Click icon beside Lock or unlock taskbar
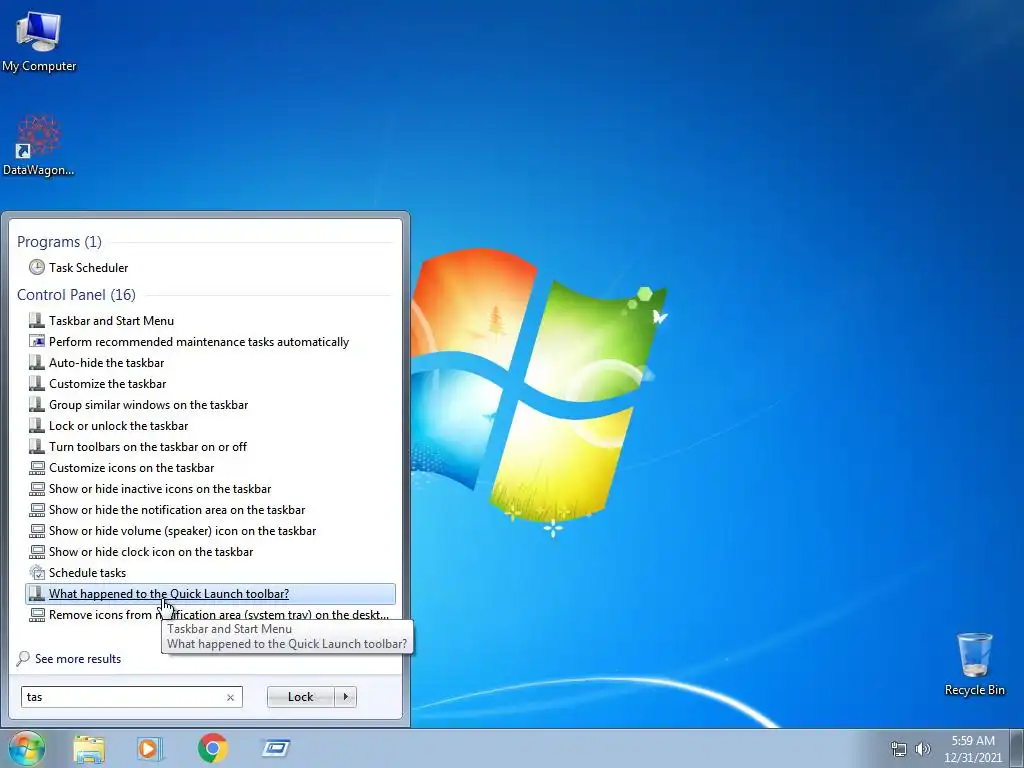 (37, 426)
